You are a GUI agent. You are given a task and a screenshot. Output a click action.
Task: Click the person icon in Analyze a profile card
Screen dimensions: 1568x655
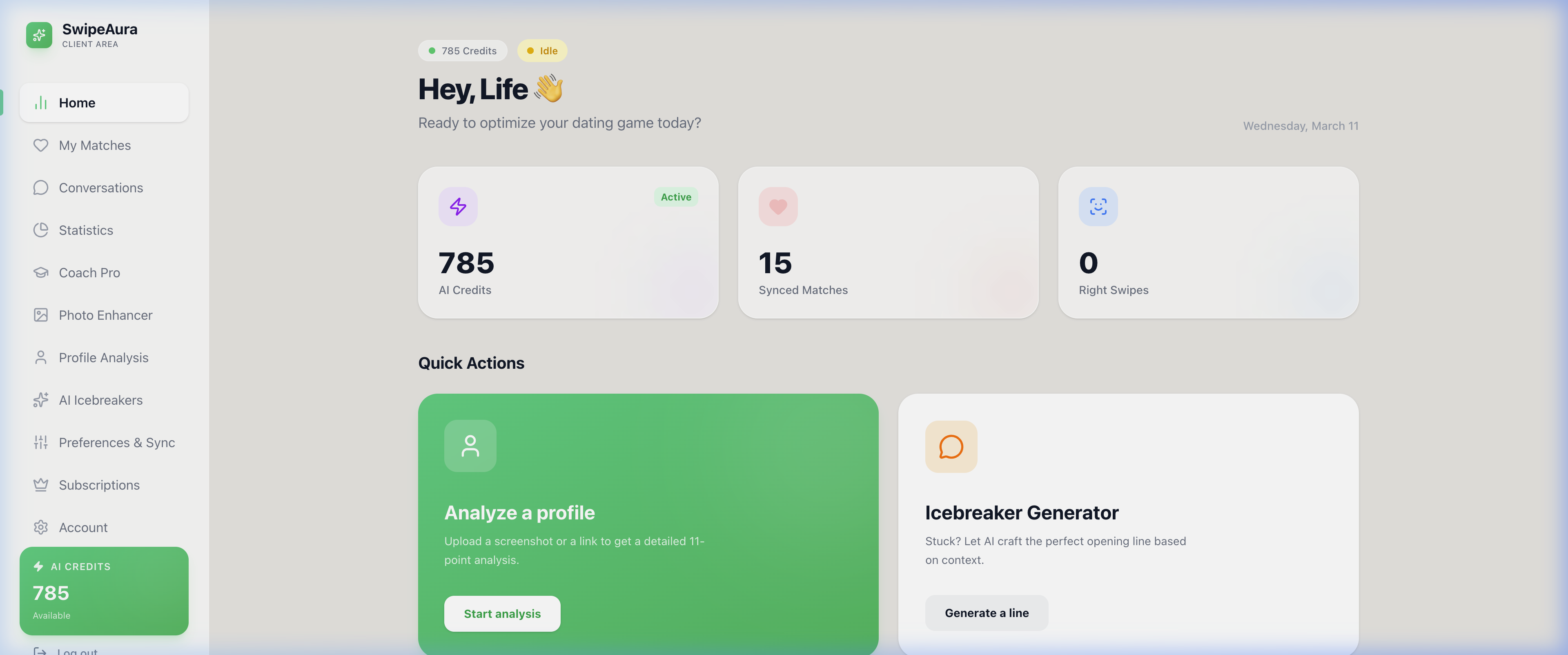coord(470,446)
